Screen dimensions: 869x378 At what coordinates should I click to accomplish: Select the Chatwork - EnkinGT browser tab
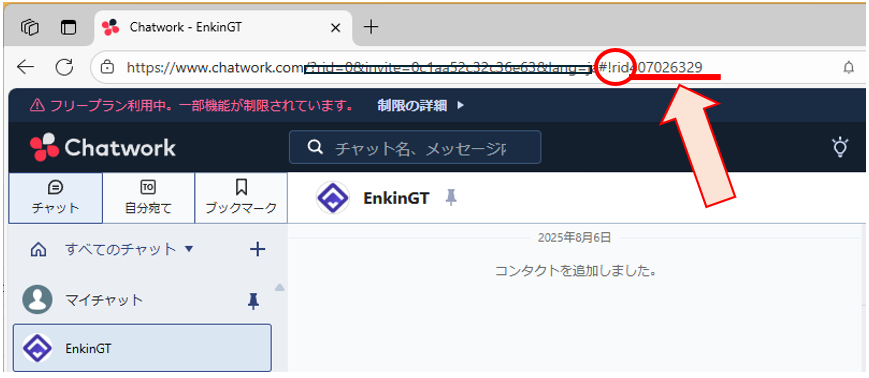point(223,28)
